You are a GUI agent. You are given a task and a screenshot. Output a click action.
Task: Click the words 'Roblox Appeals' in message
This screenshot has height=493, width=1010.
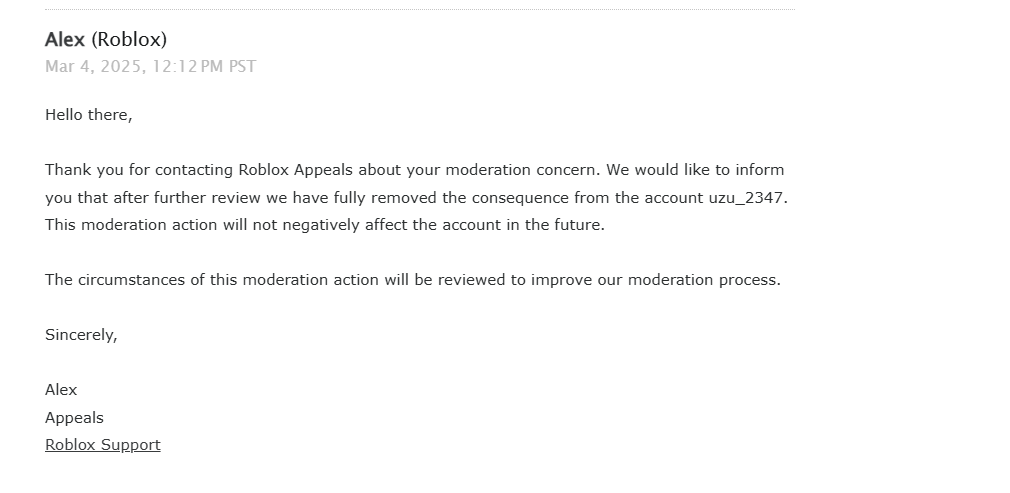(x=296, y=170)
